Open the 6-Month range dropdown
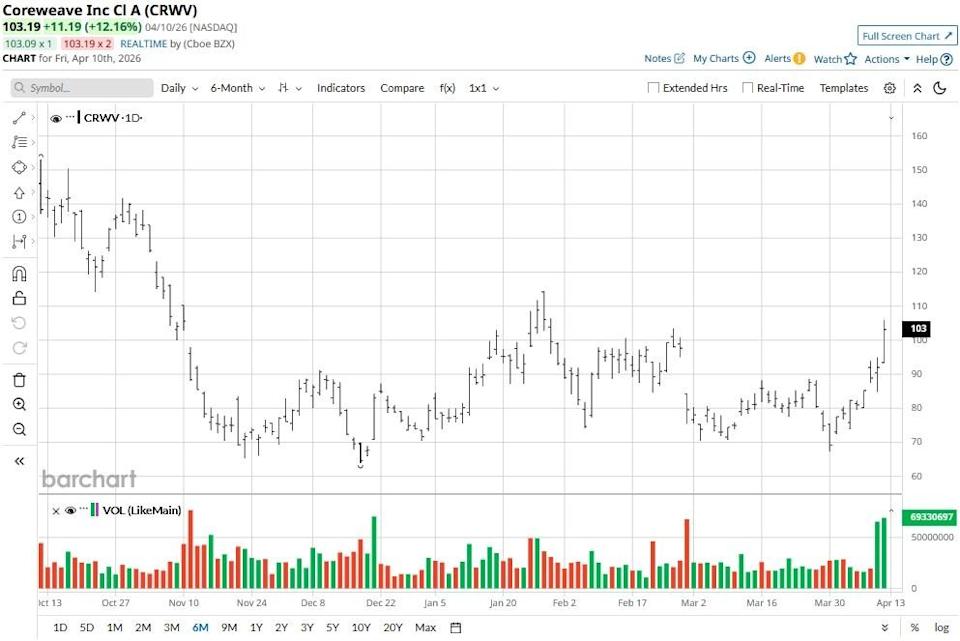This screenshot has width=960, height=641. point(235,88)
